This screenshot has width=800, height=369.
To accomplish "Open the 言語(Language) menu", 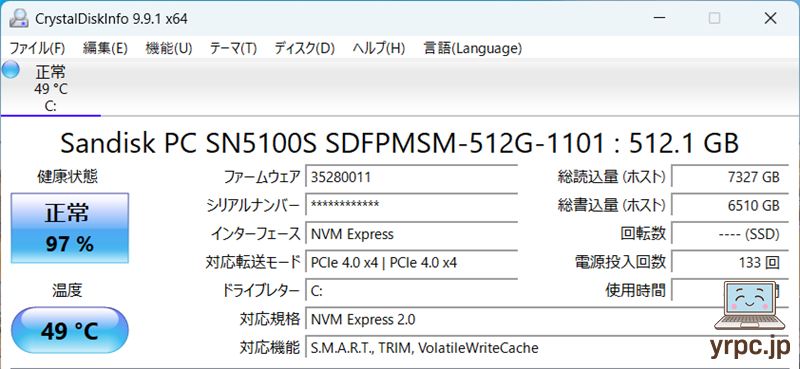I will tap(473, 48).
